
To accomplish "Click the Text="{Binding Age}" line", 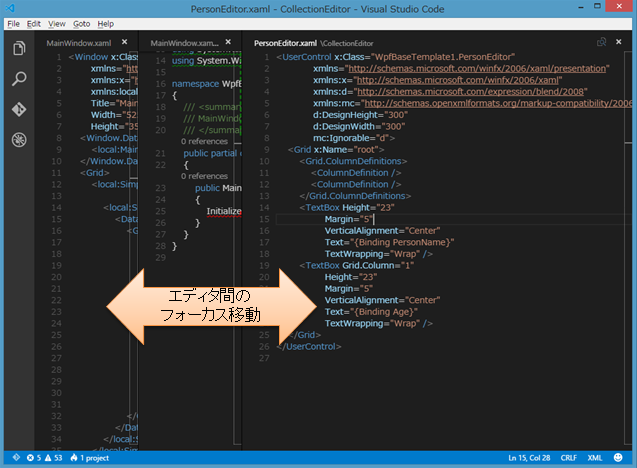I will click(371, 312).
